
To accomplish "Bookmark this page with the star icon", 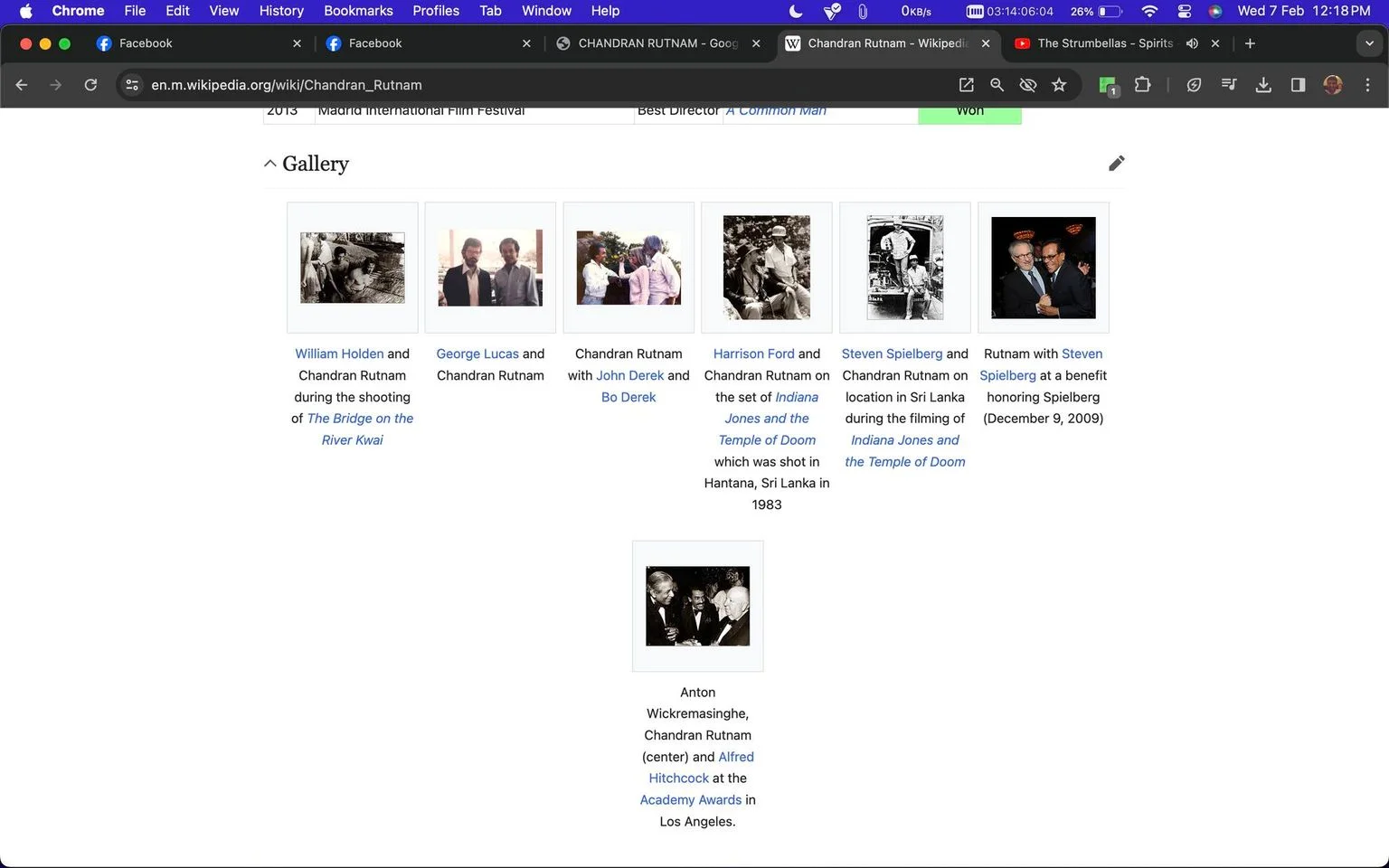I will [1059, 85].
